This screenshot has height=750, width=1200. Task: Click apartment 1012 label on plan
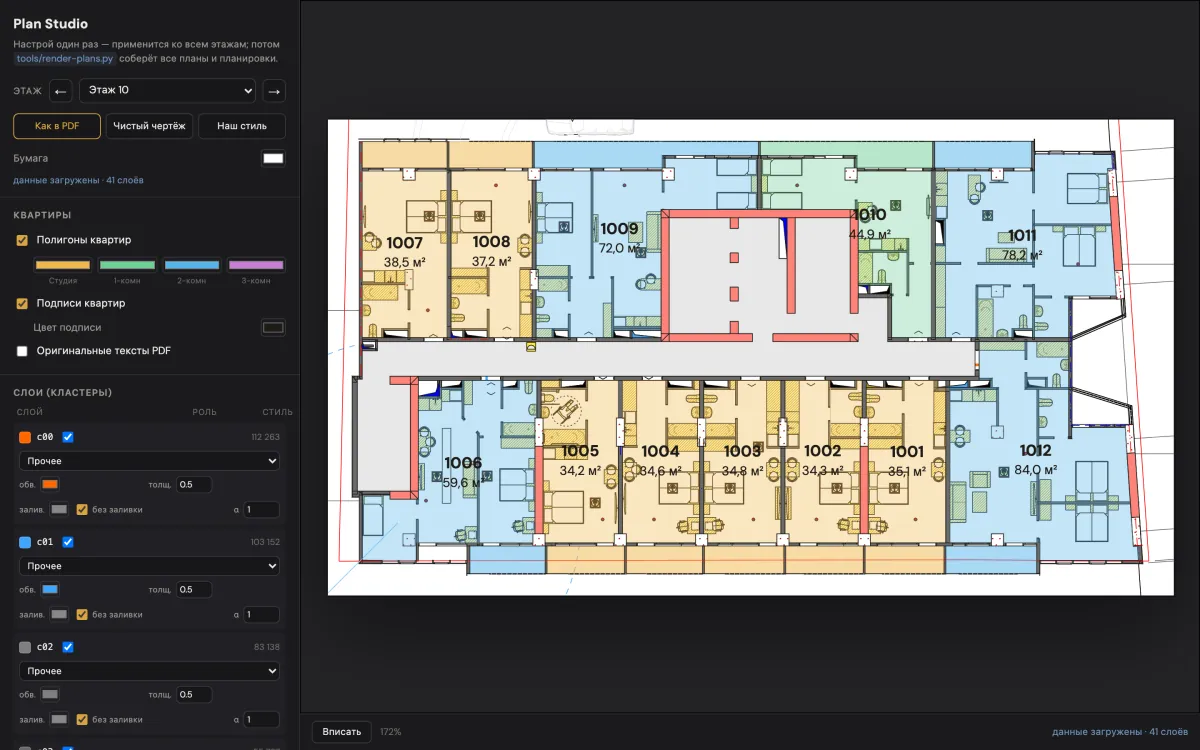point(1035,450)
